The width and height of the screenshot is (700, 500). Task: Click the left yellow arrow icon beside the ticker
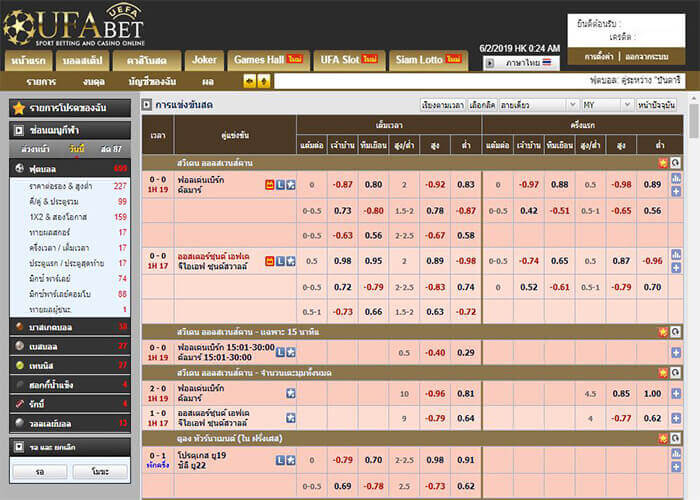point(250,81)
